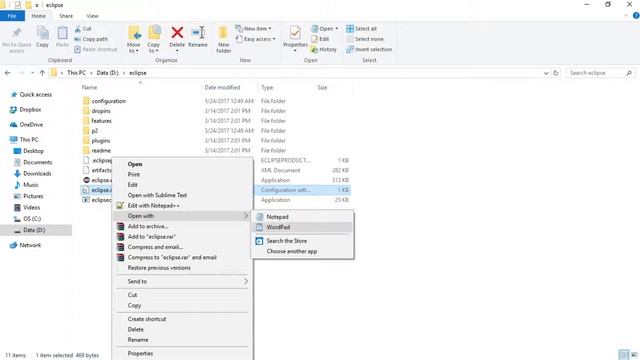The image size is (640, 360).
Task: Choose Edit with Notepad++
Action: click(153, 206)
